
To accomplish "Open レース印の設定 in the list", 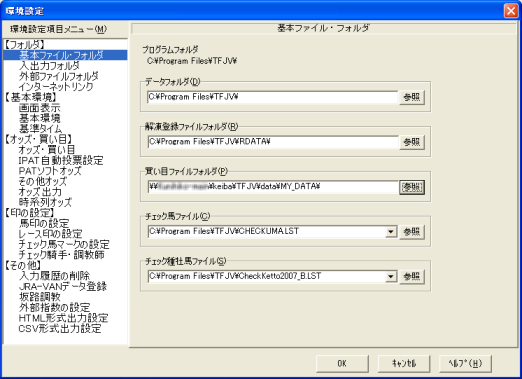I will pyautogui.click(x=50, y=234).
